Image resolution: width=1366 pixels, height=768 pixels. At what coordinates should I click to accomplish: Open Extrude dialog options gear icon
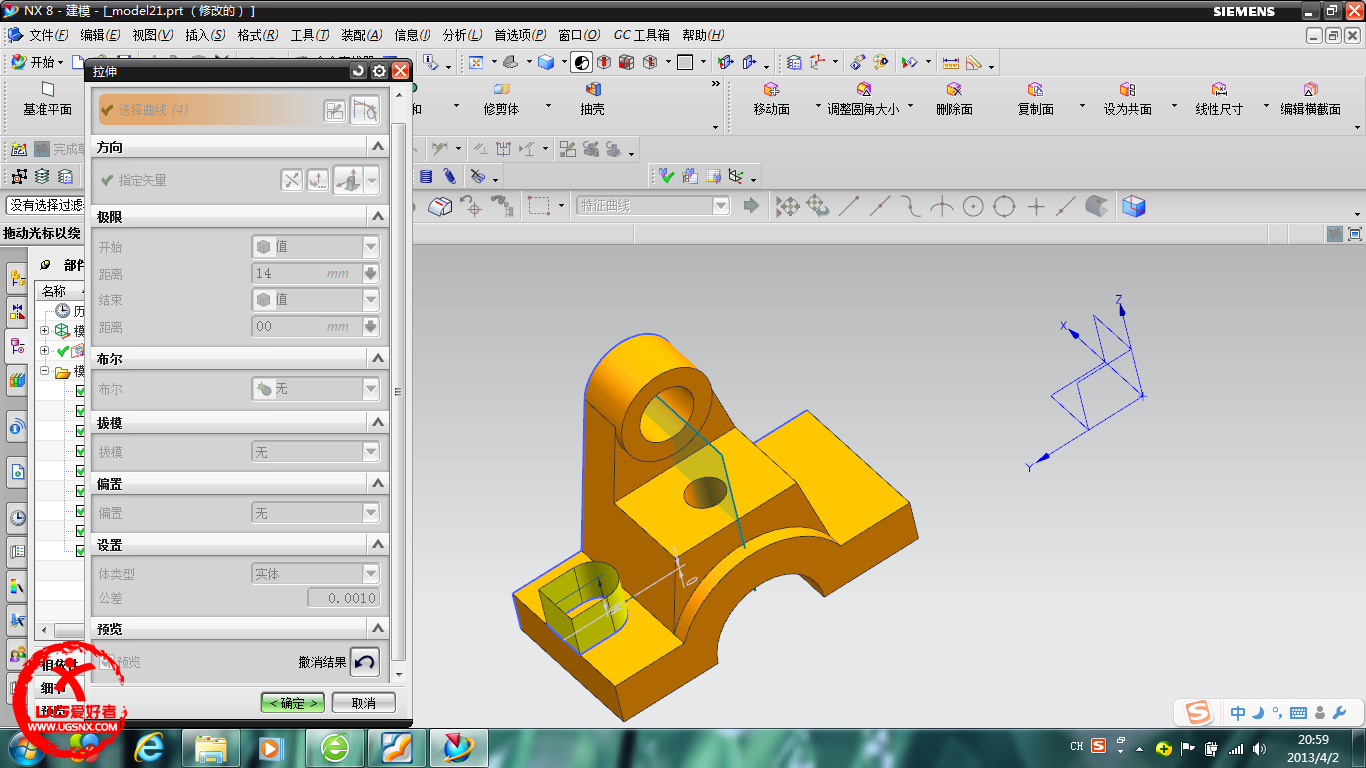(379, 71)
